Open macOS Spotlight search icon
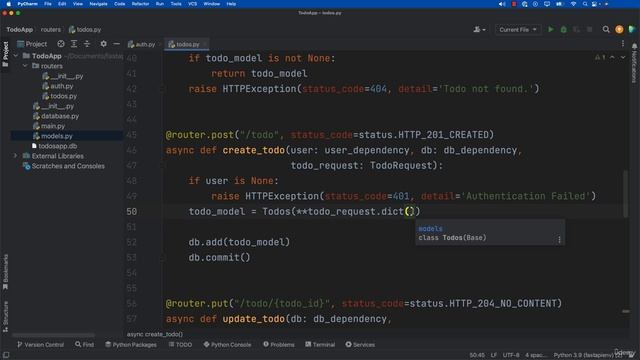 (585, 4)
